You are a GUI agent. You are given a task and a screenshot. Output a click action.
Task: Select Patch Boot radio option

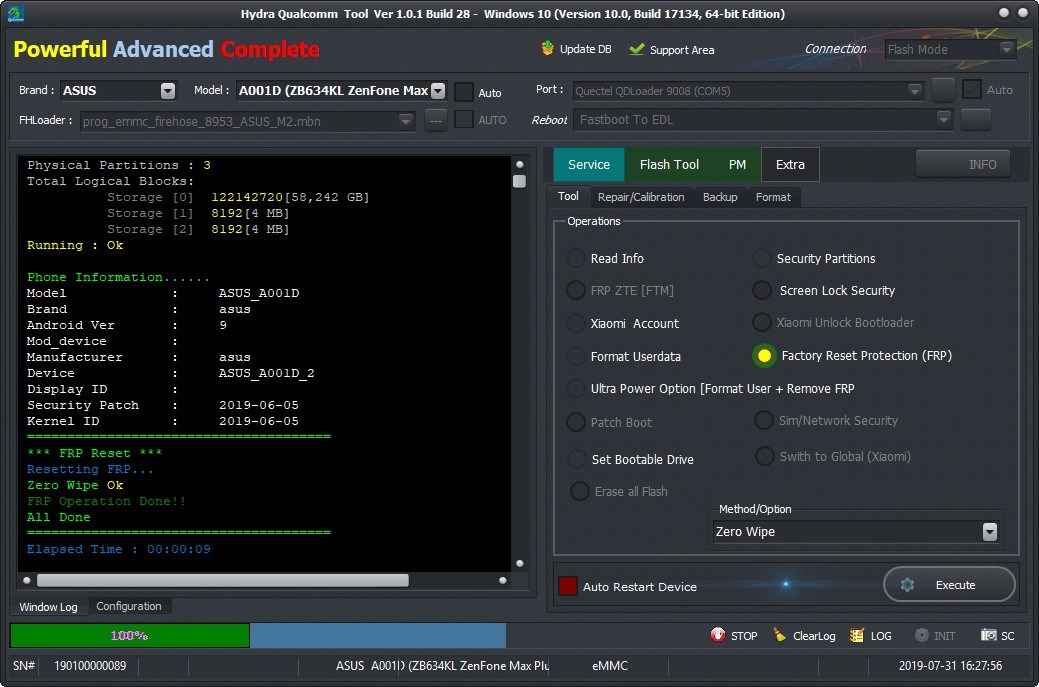coord(576,422)
